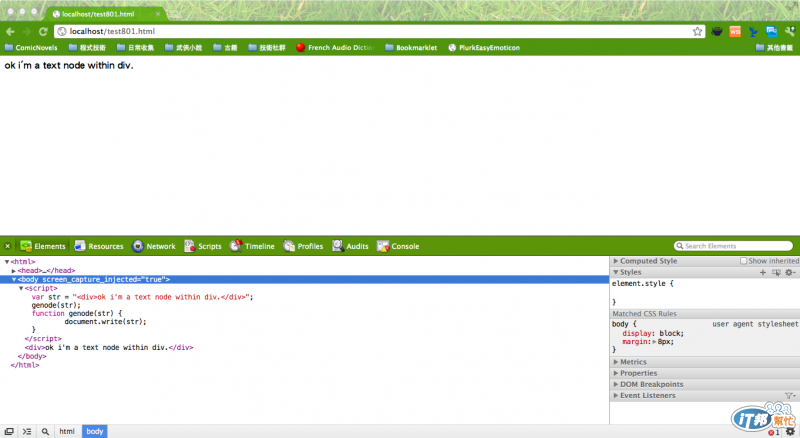
Task: Switch to the Resources panel
Action: pos(99,246)
